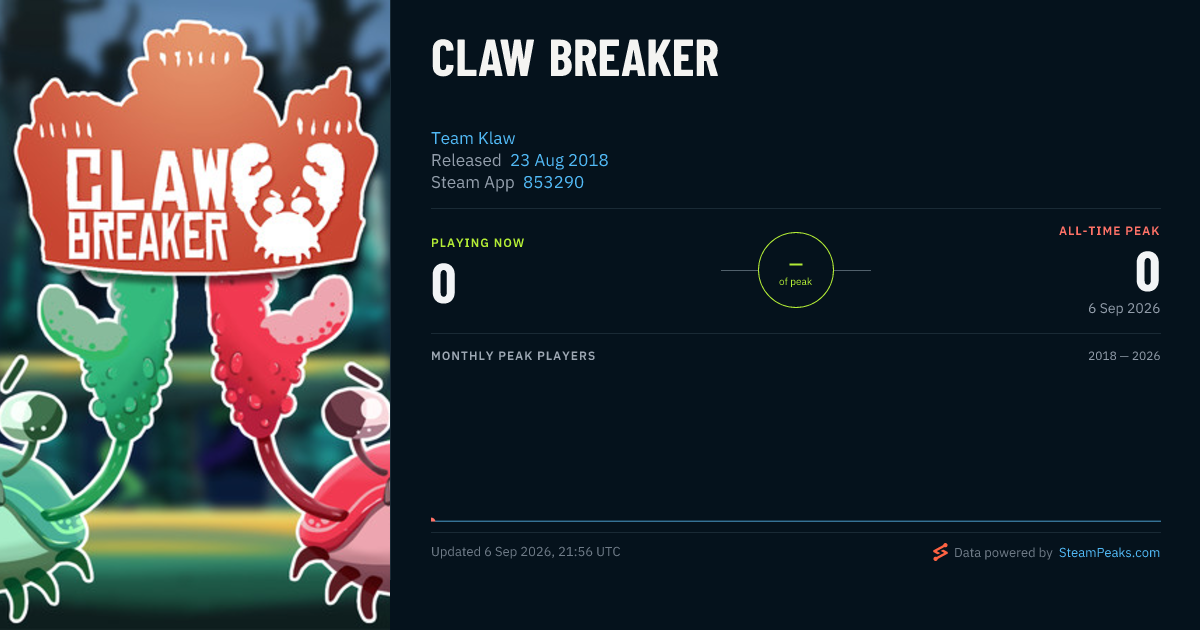Image resolution: width=1200 pixels, height=630 pixels.
Task: Click the 2018 — 2026 date range label
Action: (1124, 356)
